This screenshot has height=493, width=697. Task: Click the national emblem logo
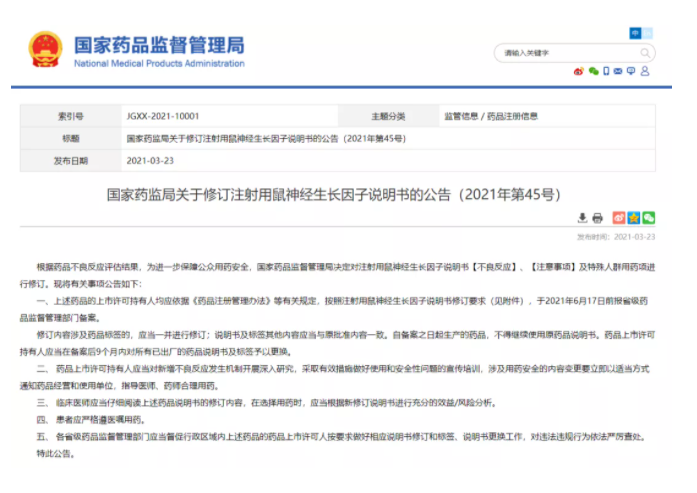(x=45, y=49)
